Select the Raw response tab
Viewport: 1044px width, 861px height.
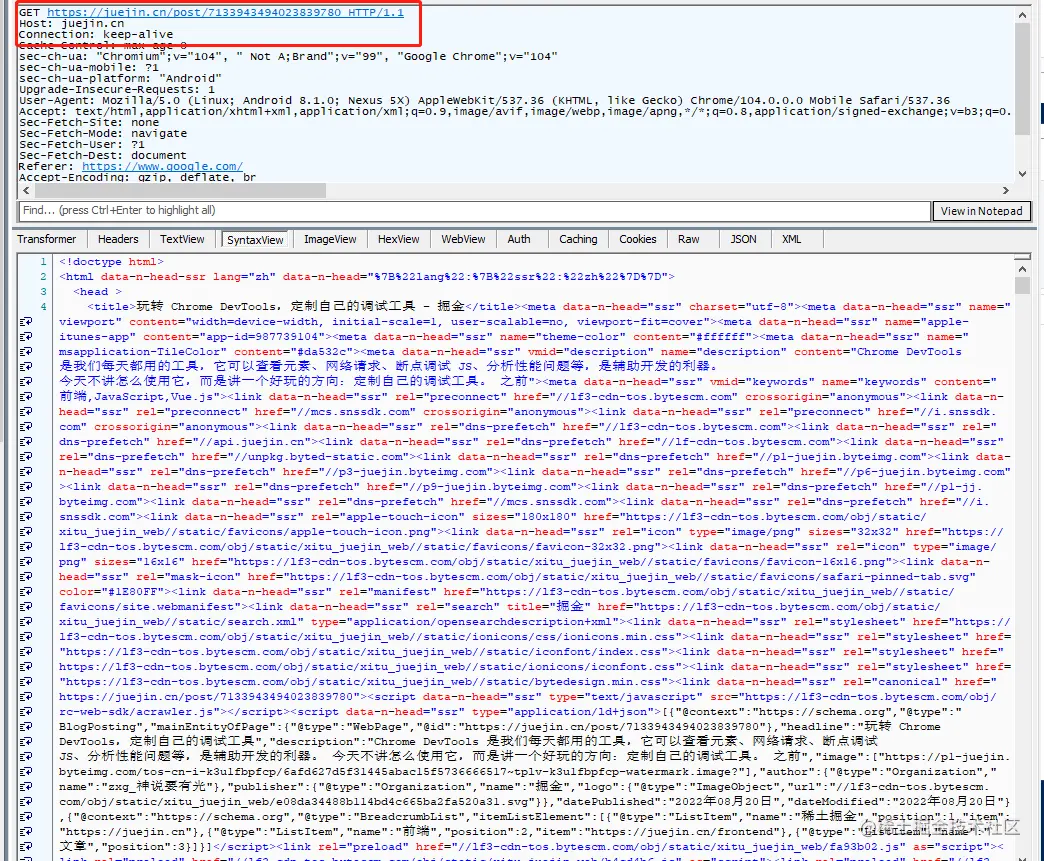coord(688,239)
